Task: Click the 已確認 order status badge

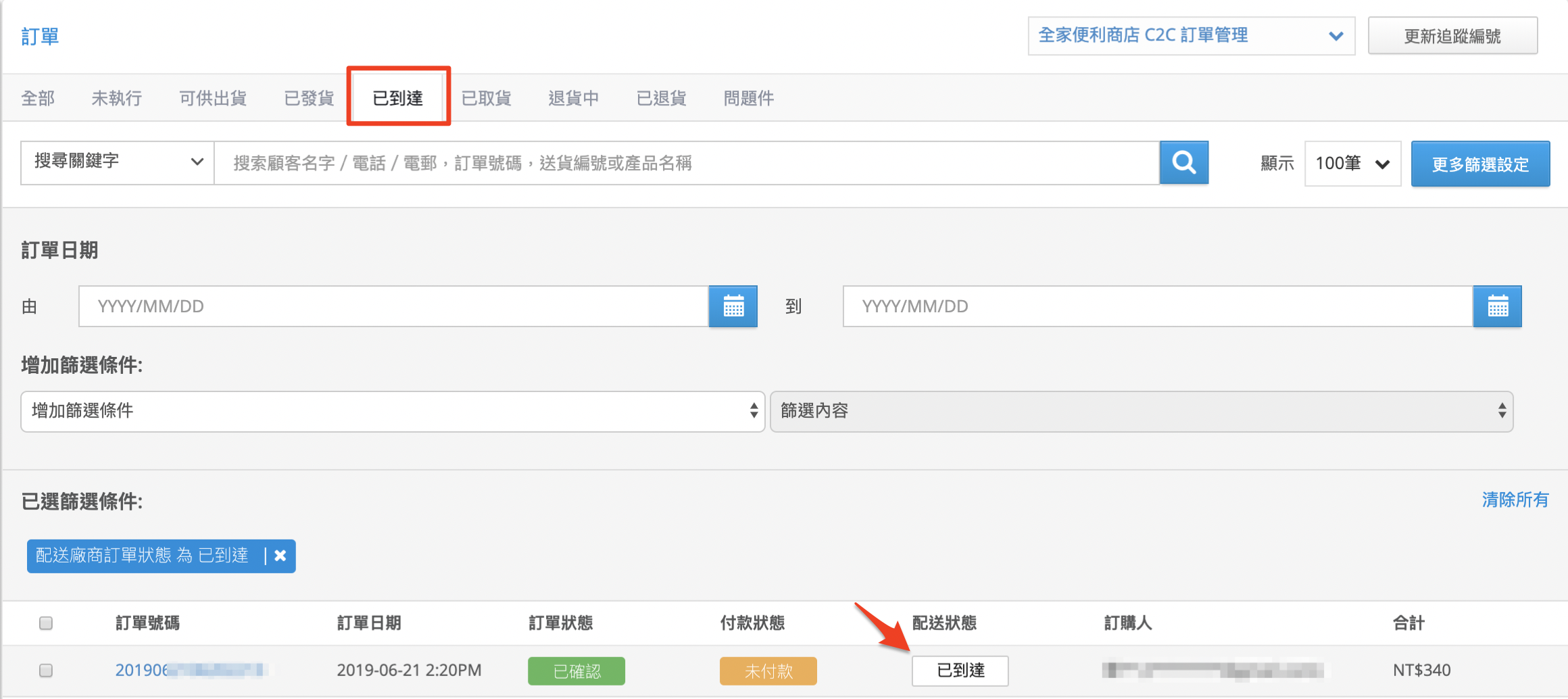Action: (x=577, y=671)
